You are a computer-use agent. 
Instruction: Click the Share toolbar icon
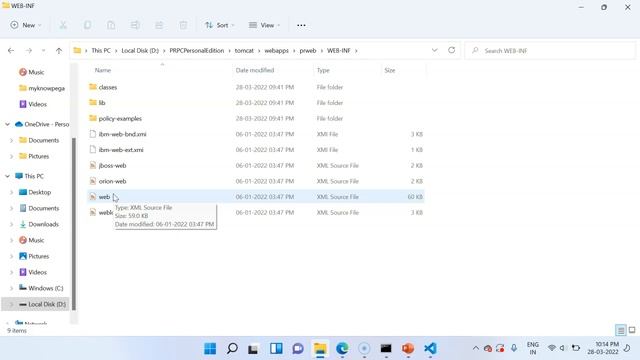159,25
